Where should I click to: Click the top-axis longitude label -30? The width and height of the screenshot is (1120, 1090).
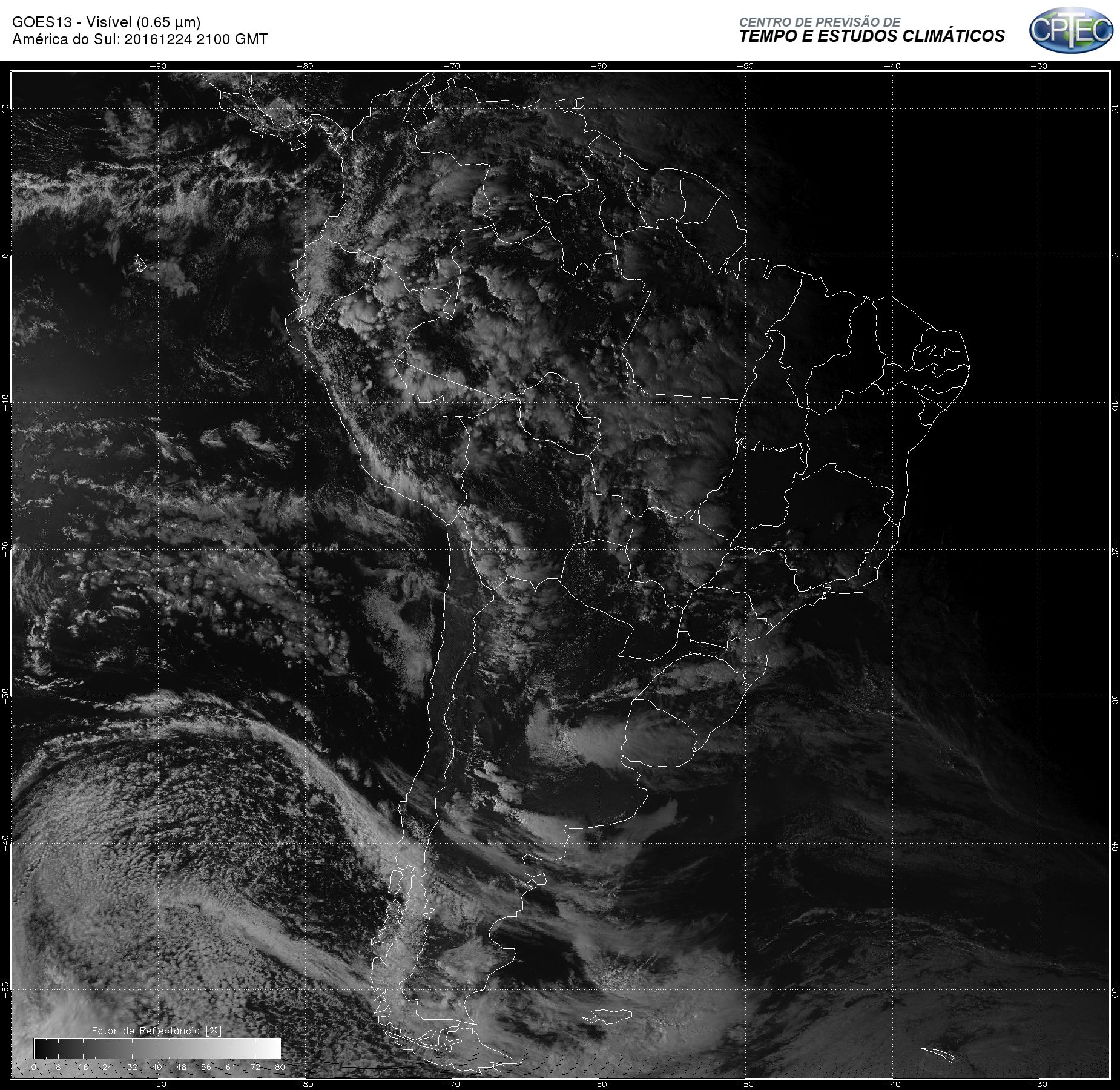pyautogui.click(x=1038, y=66)
